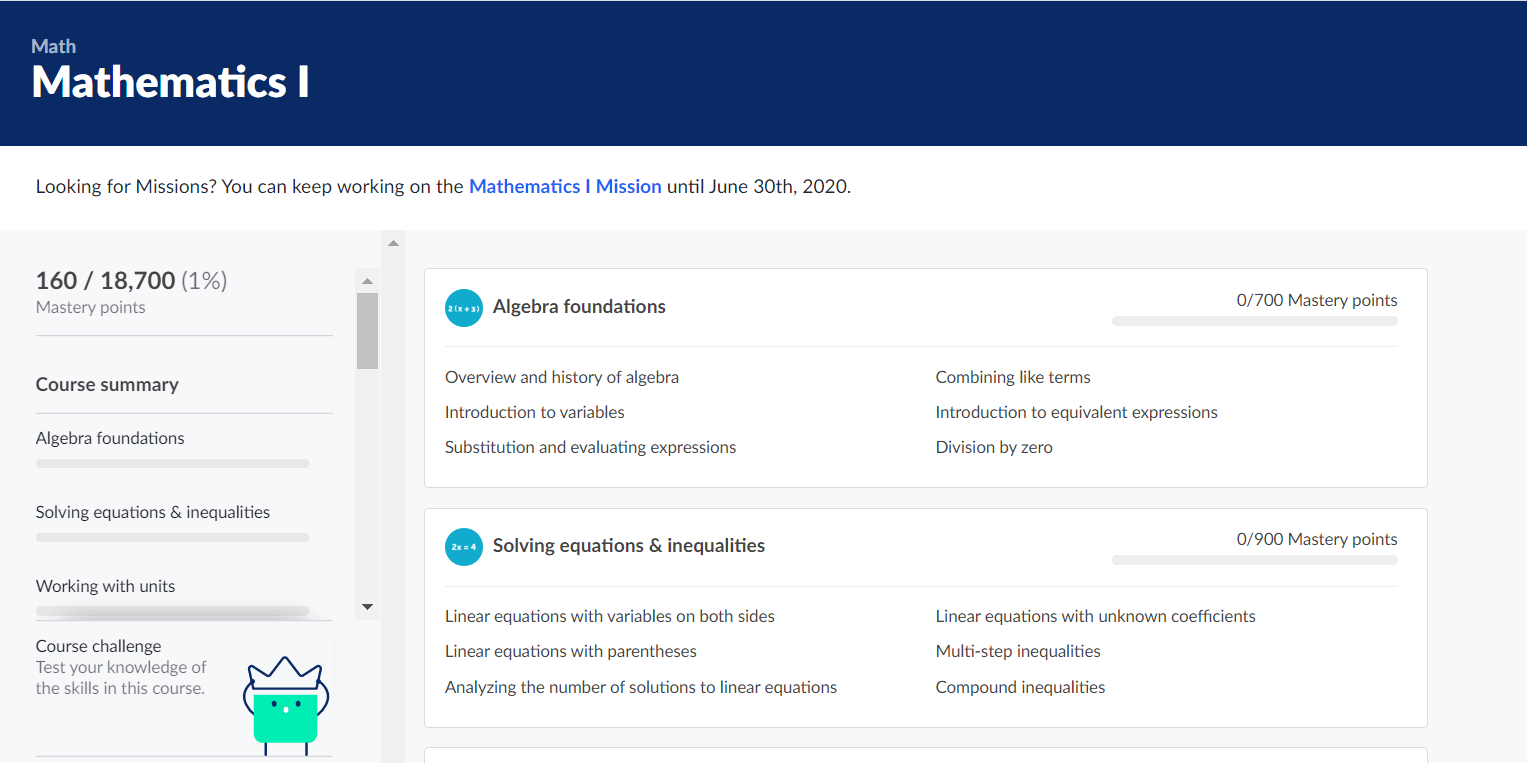This screenshot has height=763, width=1527.
Task: Click the 0/900 Mastery points progress bar
Action: point(1255,559)
